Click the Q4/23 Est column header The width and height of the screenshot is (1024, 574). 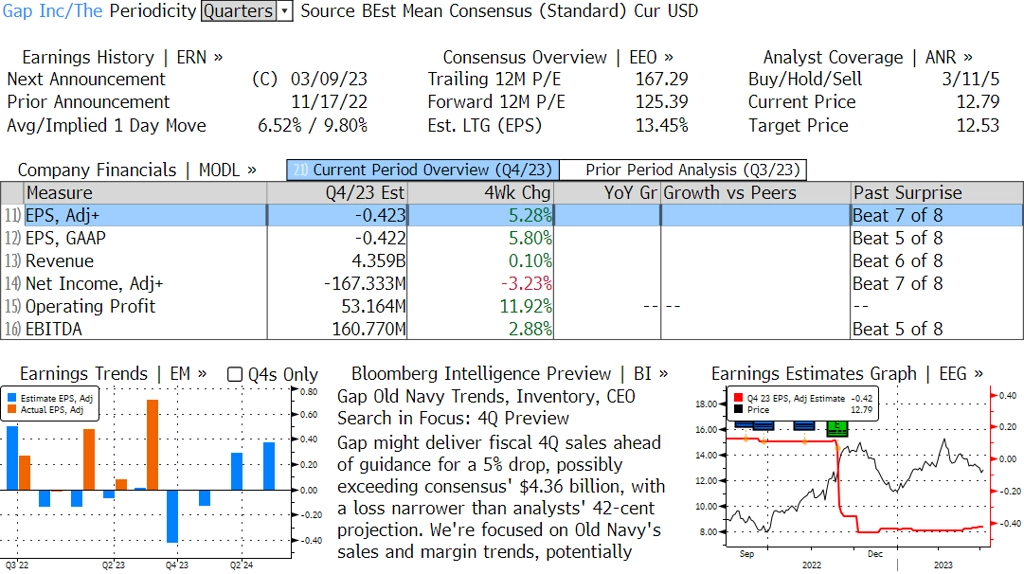[337, 193]
